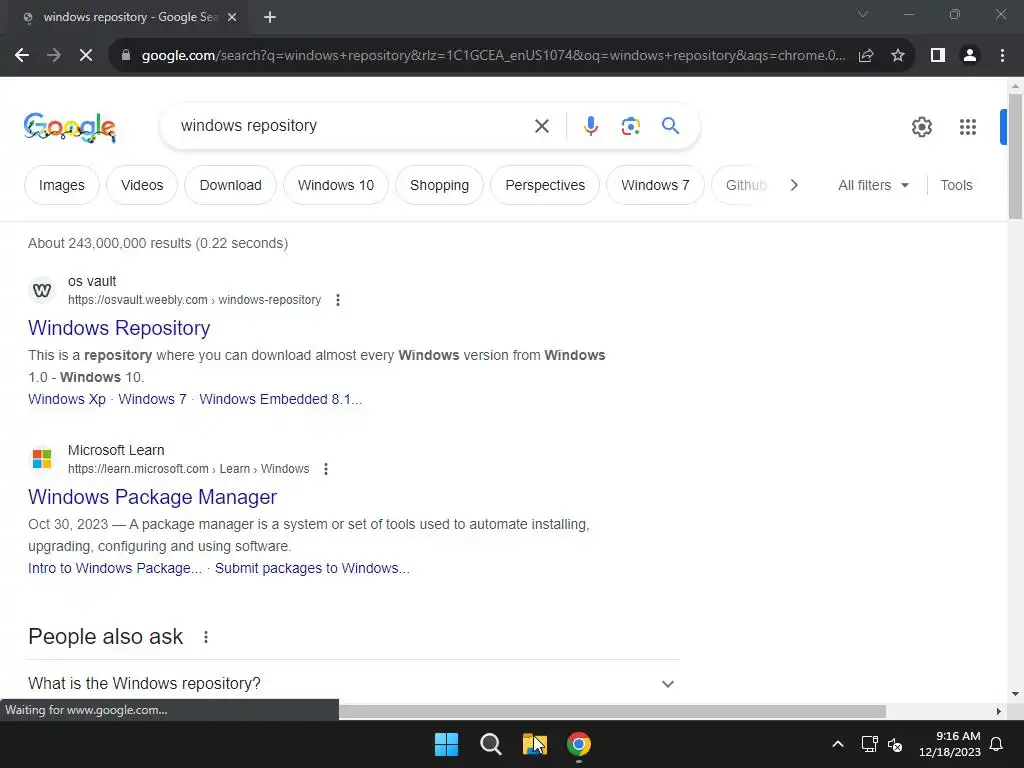Viewport: 1024px width, 768px height.
Task: Select the Download filter chip
Action: coord(231,185)
